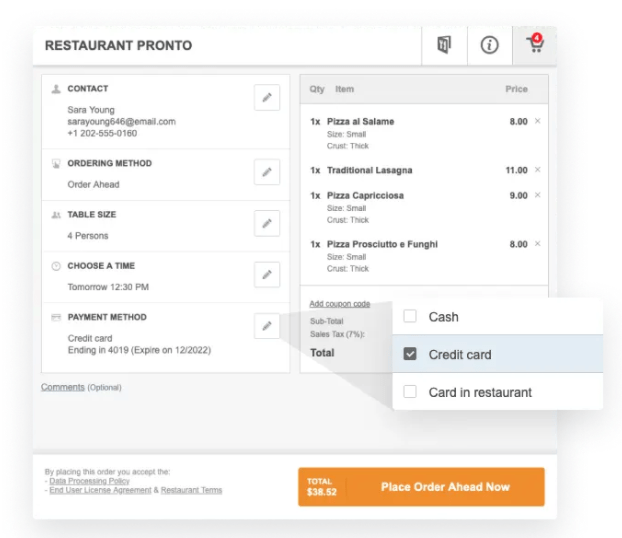Edit Table Size with pencil icon
The image size is (622, 538).
(266, 223)
